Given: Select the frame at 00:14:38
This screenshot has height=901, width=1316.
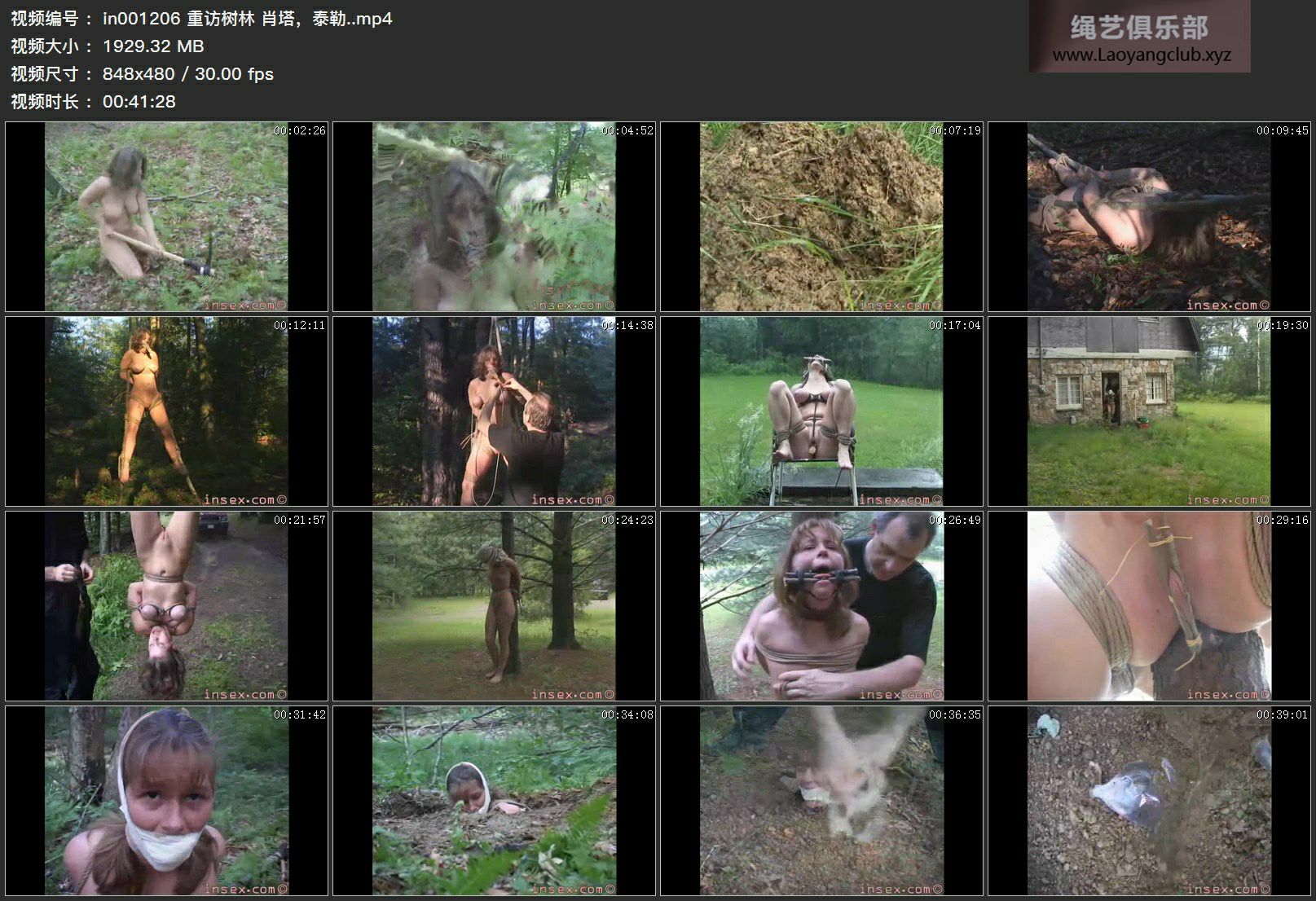Looking at the screenshot, I should (494, 411).
